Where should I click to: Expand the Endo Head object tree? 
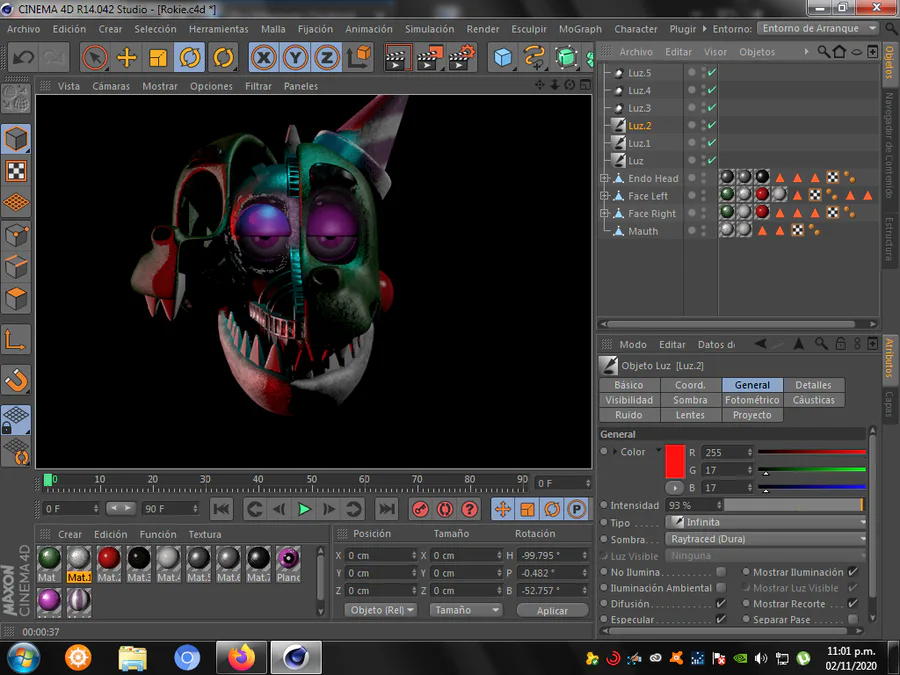click(604, 179)
